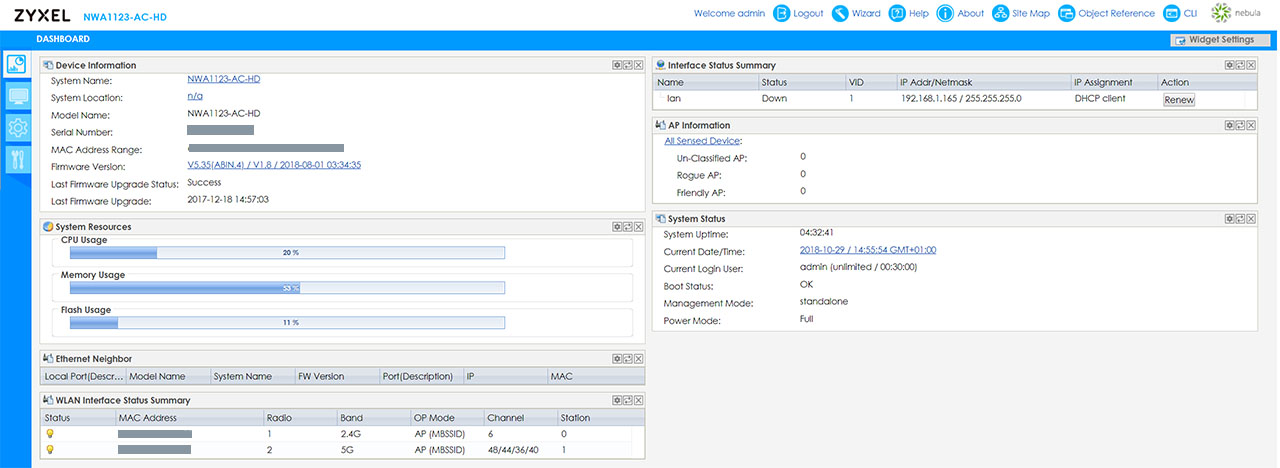Open Object Reference from header
The width and height of the screenshot is (1280, 468).
tap(1107, 14)
